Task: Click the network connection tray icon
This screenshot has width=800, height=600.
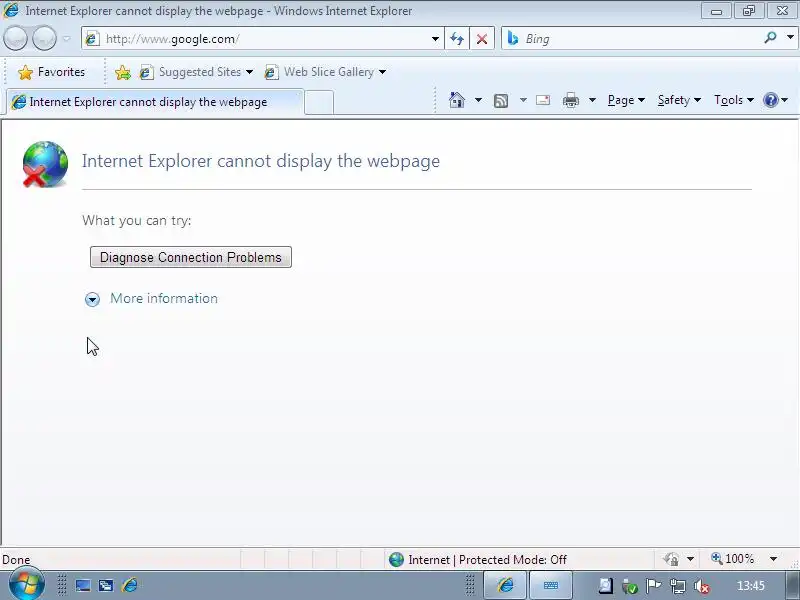Action: (x=678, y=586)
